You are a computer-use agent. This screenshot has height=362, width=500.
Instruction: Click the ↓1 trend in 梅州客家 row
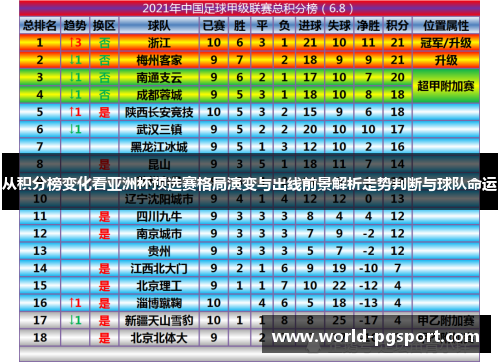(x=75, y=60)
